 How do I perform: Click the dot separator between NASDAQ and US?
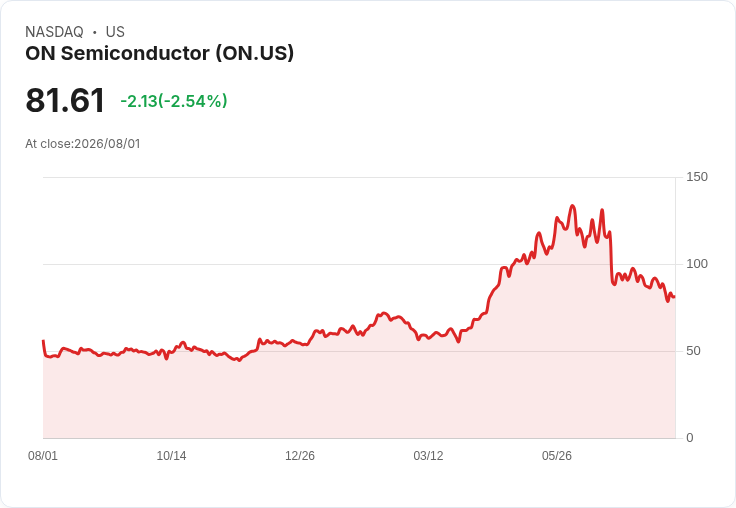point(94,32)
